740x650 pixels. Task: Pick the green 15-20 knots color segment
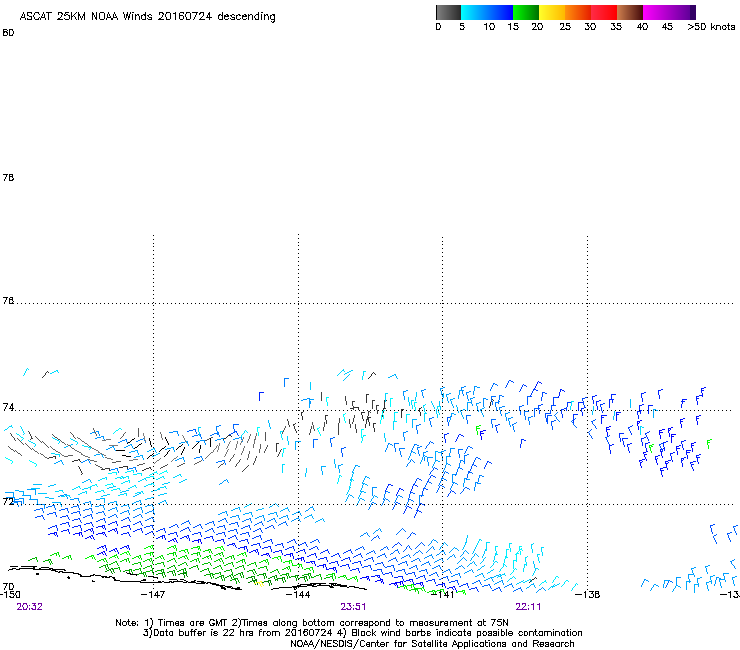click(526, 12)
